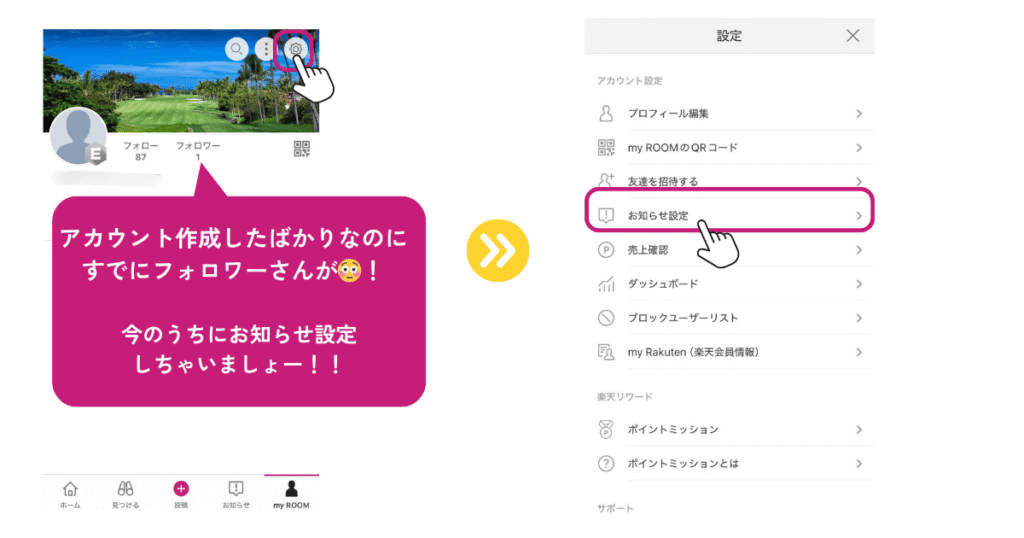Select お知らせ設定 in settings list
This screenshot has width=1024, height=538.
click(729, 215)
